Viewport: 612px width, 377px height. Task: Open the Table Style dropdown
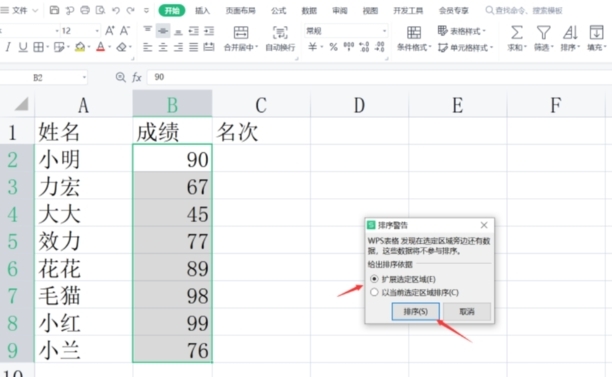pyautogui.click(x=462, y=30)
